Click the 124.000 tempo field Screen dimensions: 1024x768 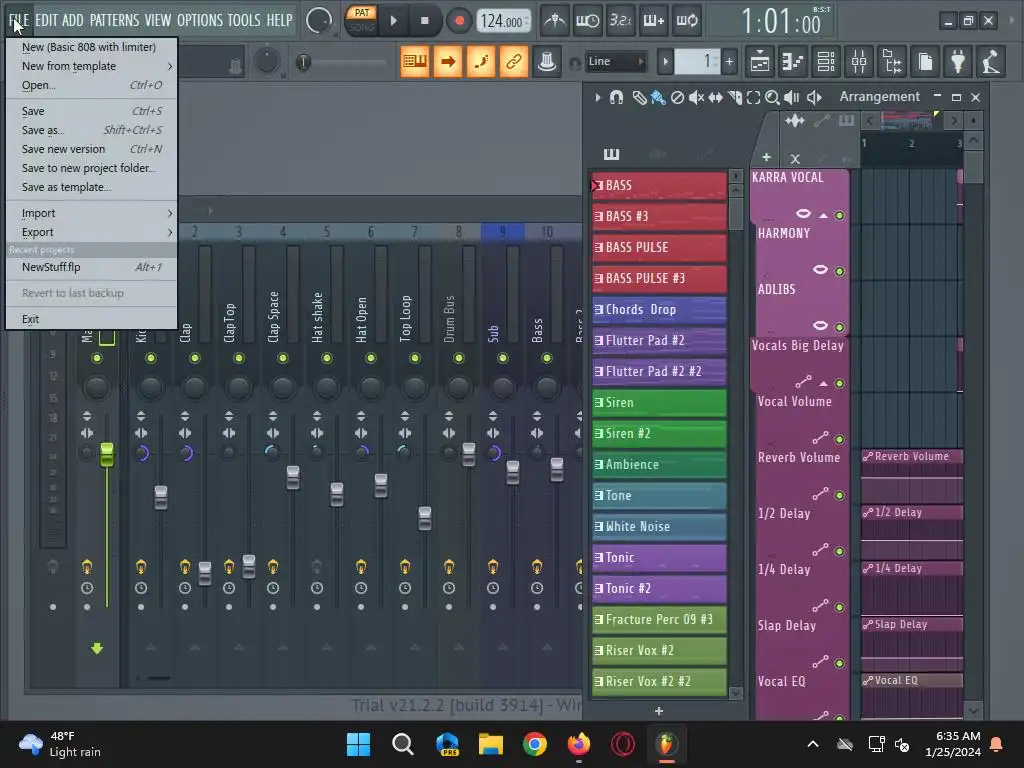click(x=502, y=21)
